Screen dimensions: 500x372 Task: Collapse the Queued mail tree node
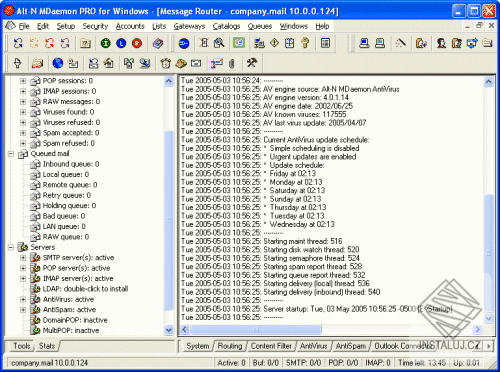coord(11,154)
